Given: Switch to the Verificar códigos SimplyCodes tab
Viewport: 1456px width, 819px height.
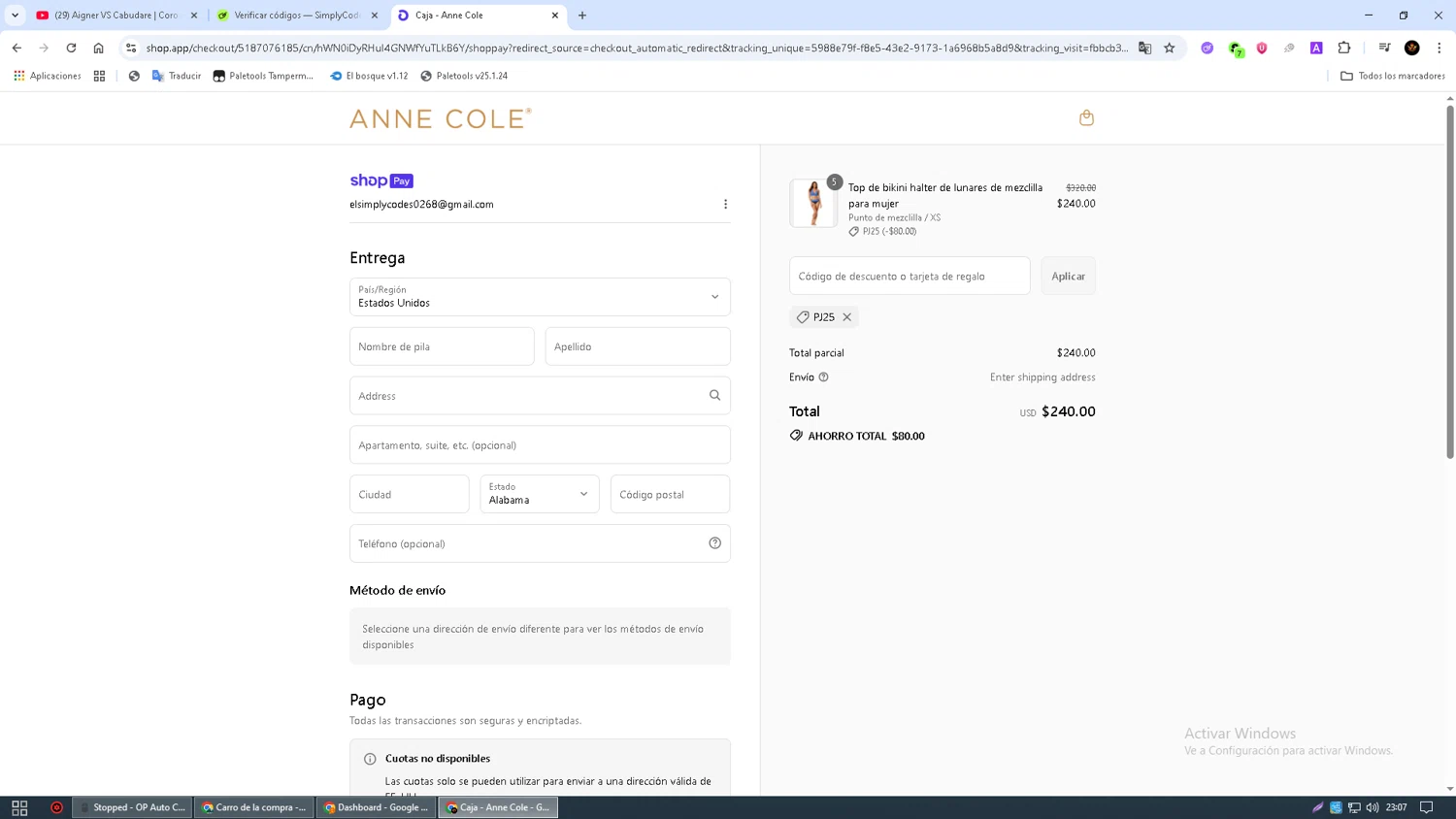Looking at the screenshot, I should [x=297, y=16].
